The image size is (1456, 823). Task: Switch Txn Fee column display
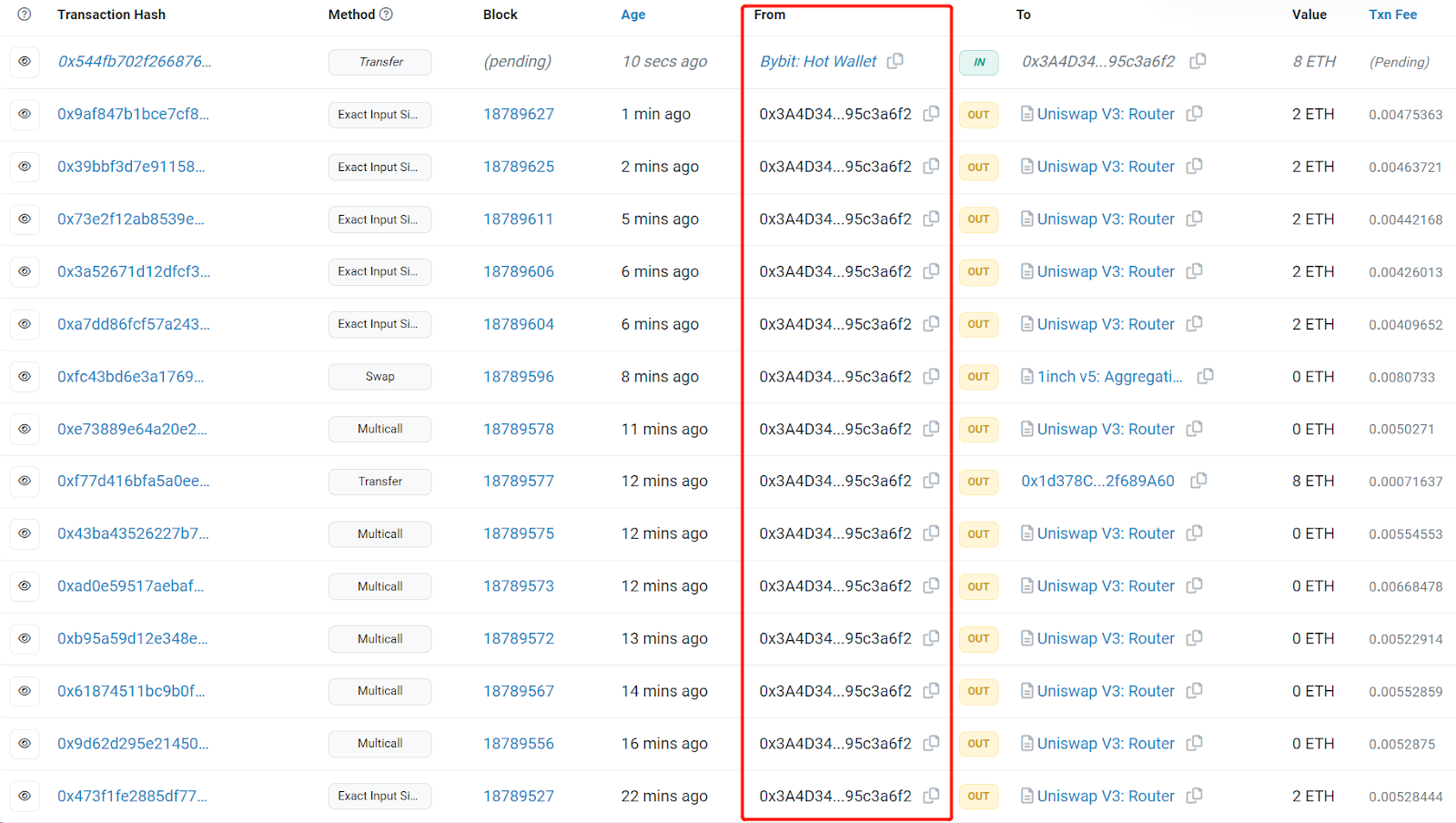tap(1392, 15)
